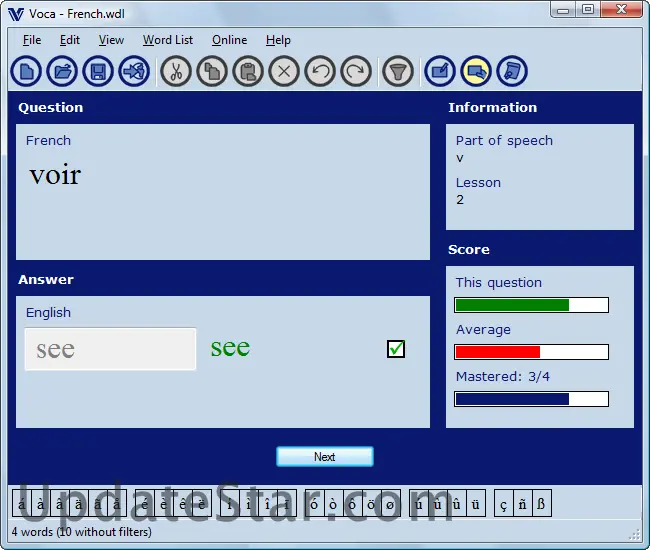Insert the ñ character

coord(523,503)
